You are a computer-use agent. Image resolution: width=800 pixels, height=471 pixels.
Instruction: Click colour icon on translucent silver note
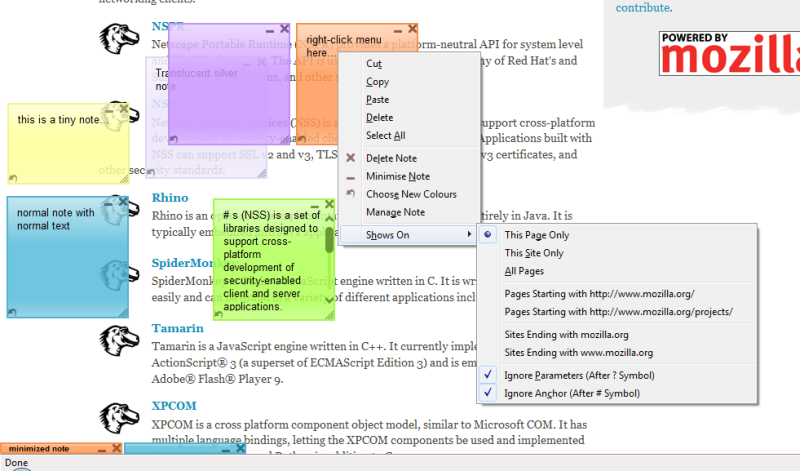(x=151, y=172)
